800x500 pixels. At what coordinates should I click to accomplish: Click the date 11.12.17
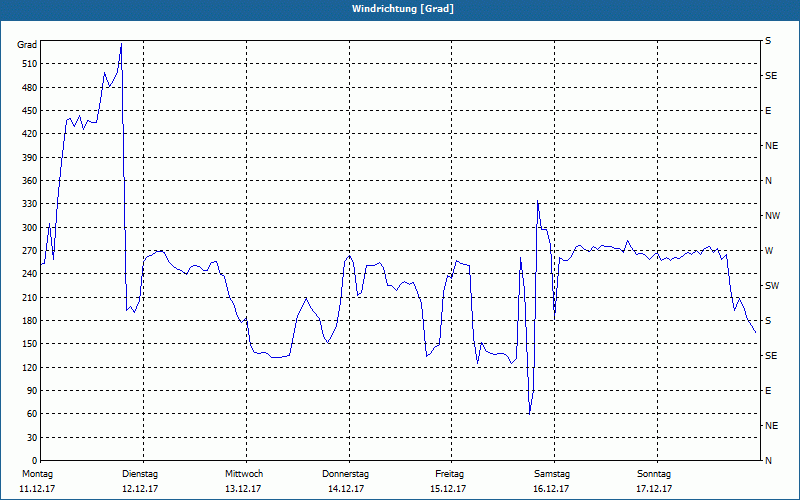pyautogui.click(x=37, y=489)
